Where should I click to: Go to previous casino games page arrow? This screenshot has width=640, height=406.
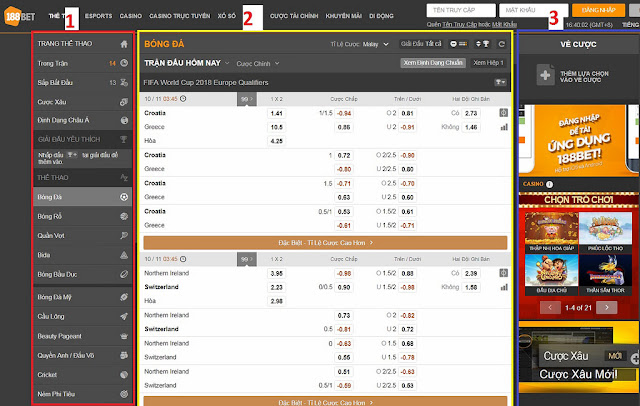tap(550, 308)
